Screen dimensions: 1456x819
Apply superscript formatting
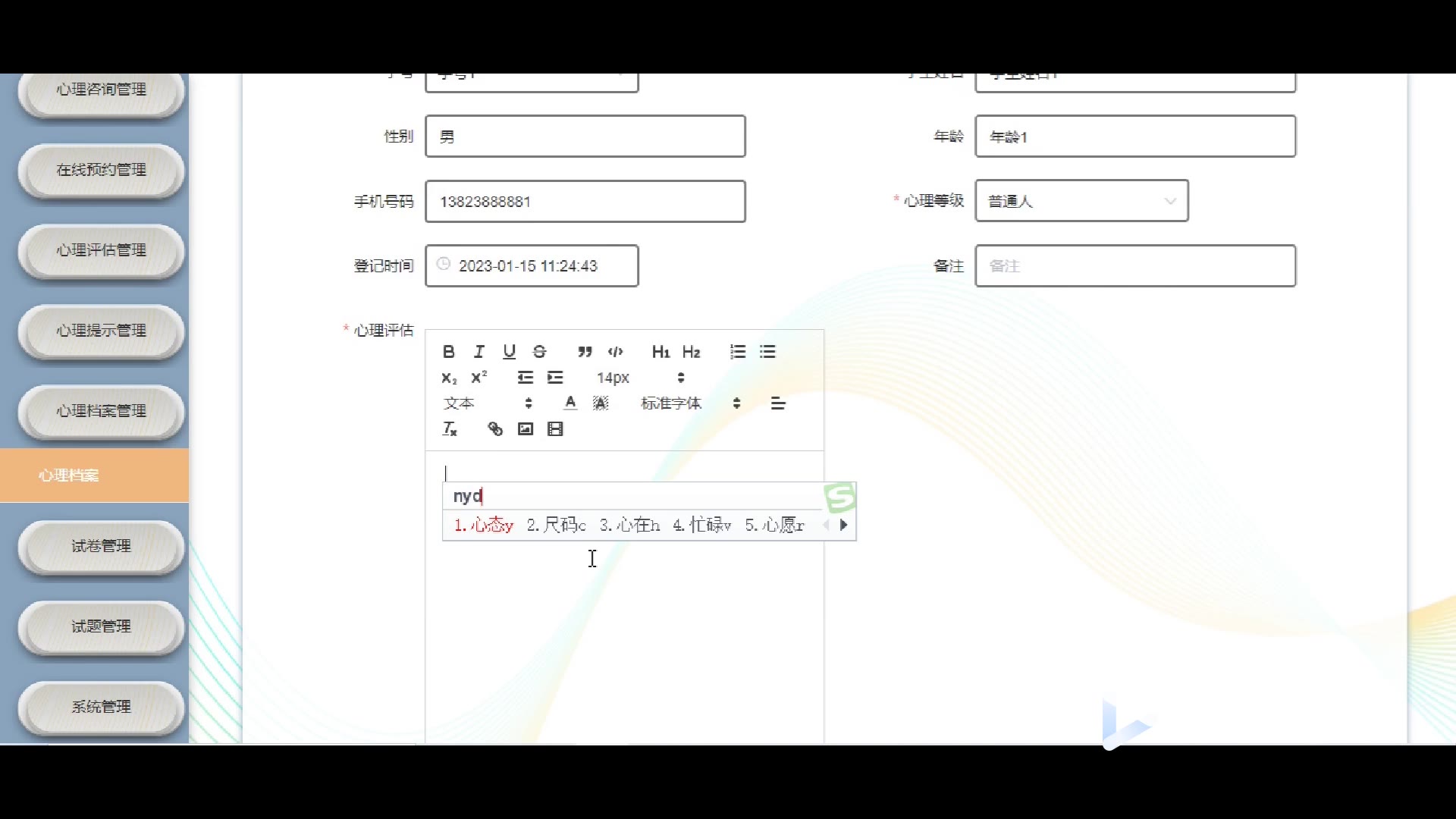pyautogui.click(x=479, y=378)
